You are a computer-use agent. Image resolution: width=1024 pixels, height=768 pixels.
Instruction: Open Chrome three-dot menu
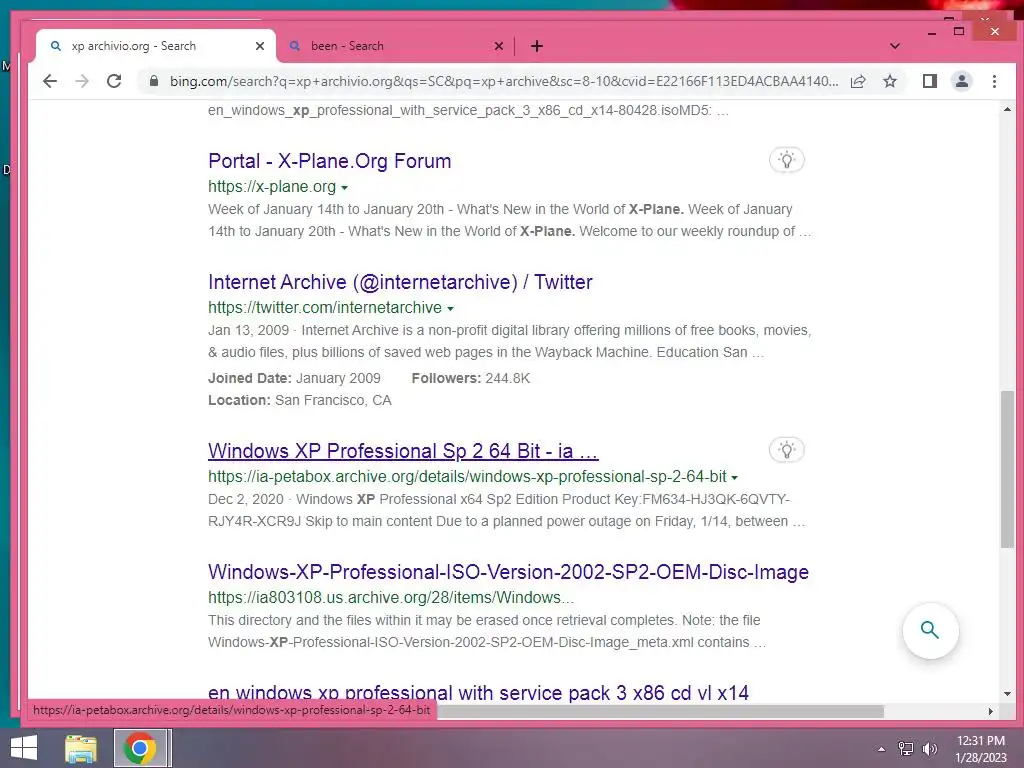click(x=994, y=81)
